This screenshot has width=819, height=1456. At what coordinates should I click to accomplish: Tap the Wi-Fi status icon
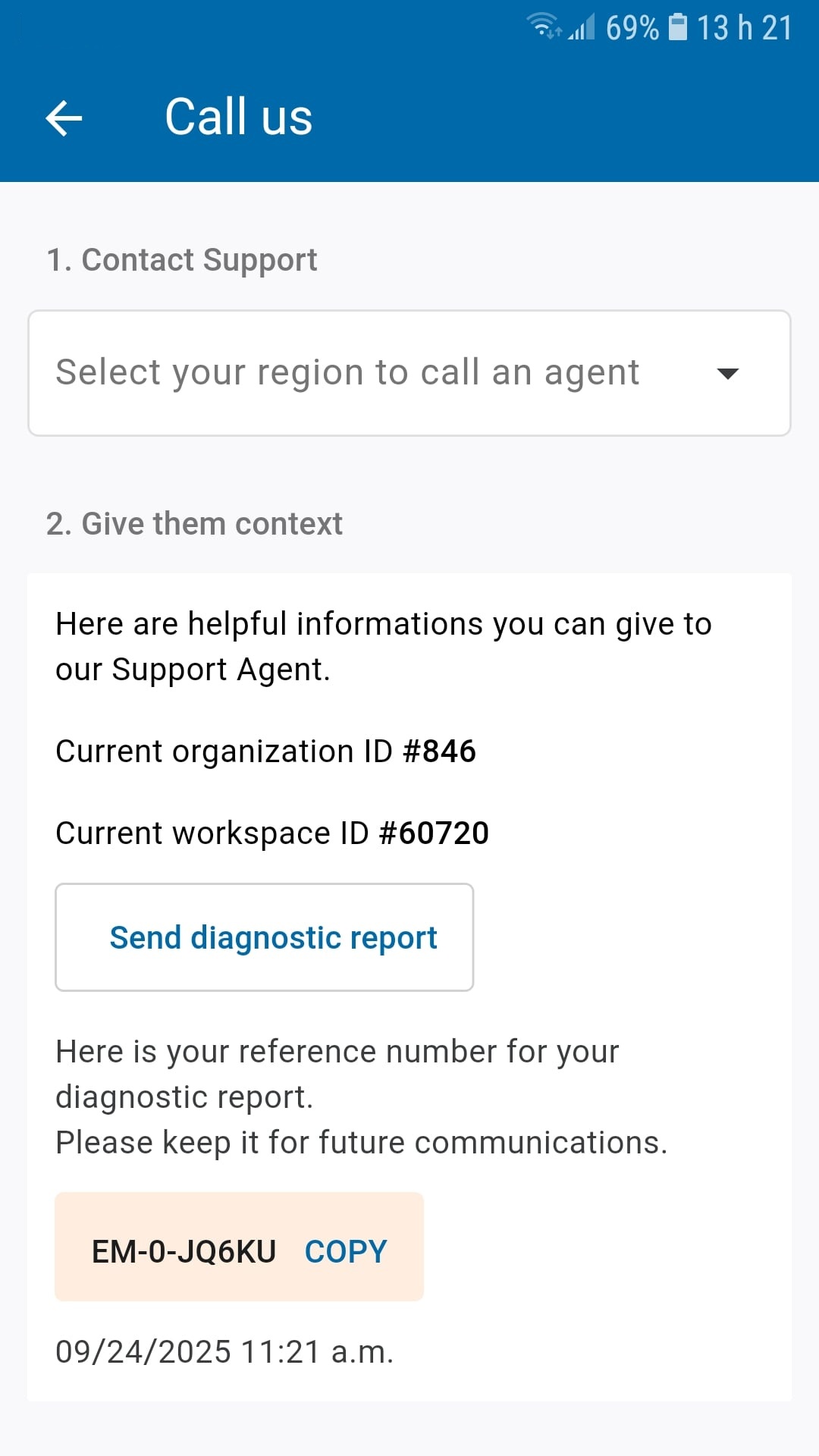pyautogui.click(x=544, y=27)
